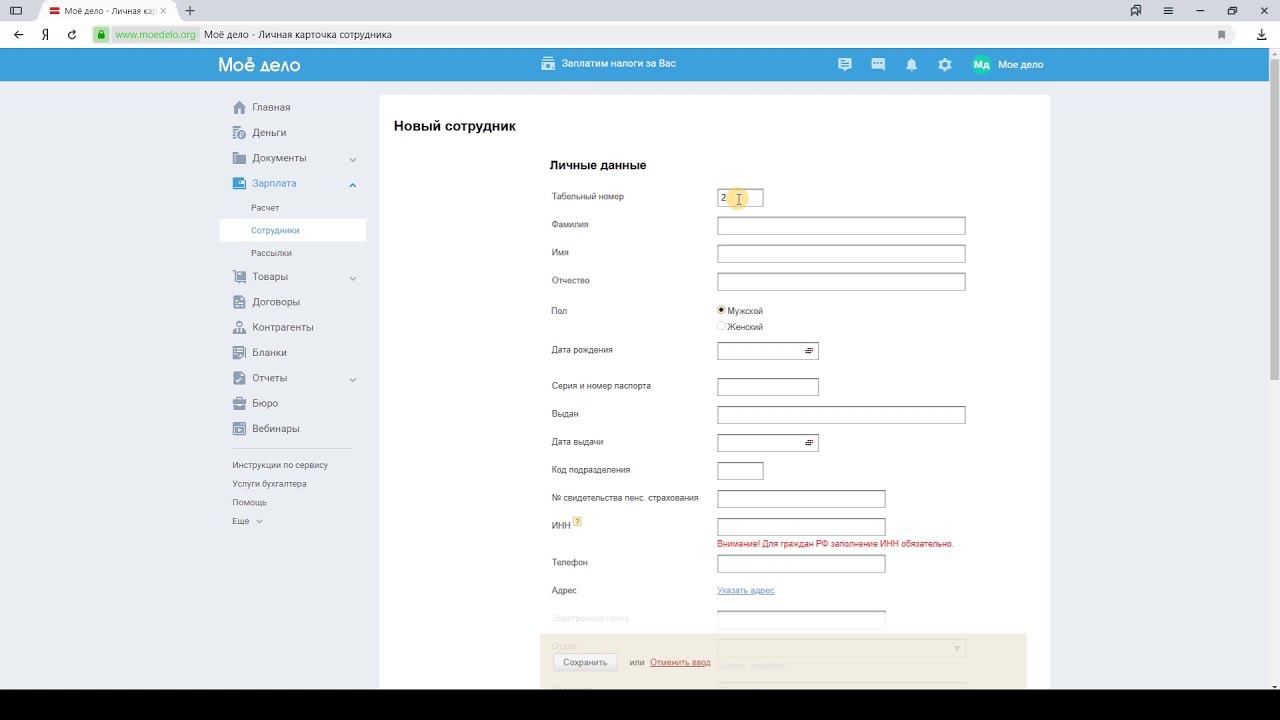Open the Главная home icon in sidebar
This screenshot has height=720, width=1280.
click(239, 107)
